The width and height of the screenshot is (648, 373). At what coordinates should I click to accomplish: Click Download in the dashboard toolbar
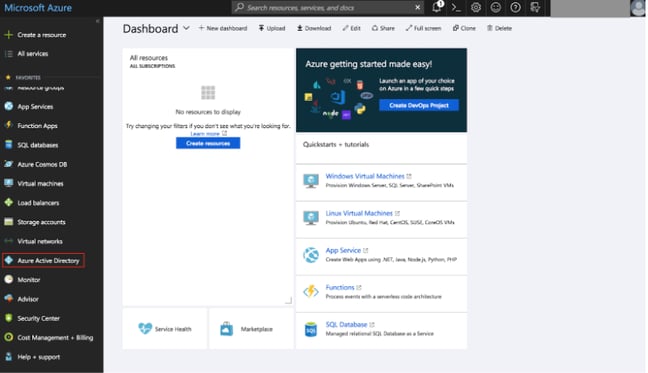(314, 28)
